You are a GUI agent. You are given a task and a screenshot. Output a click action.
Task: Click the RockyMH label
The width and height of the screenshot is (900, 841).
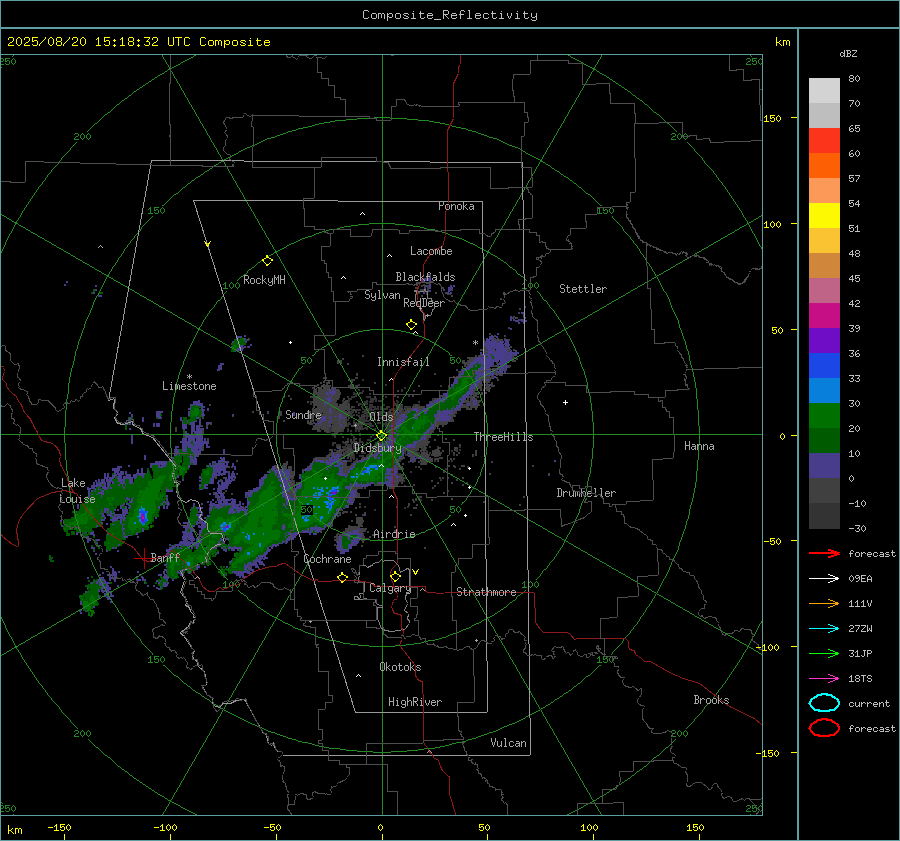point(264,280)
